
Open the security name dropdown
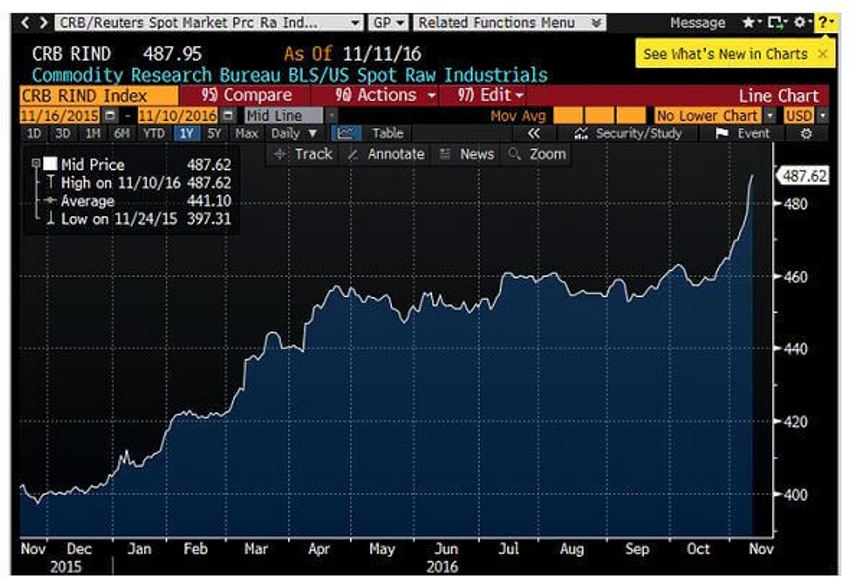210,23
